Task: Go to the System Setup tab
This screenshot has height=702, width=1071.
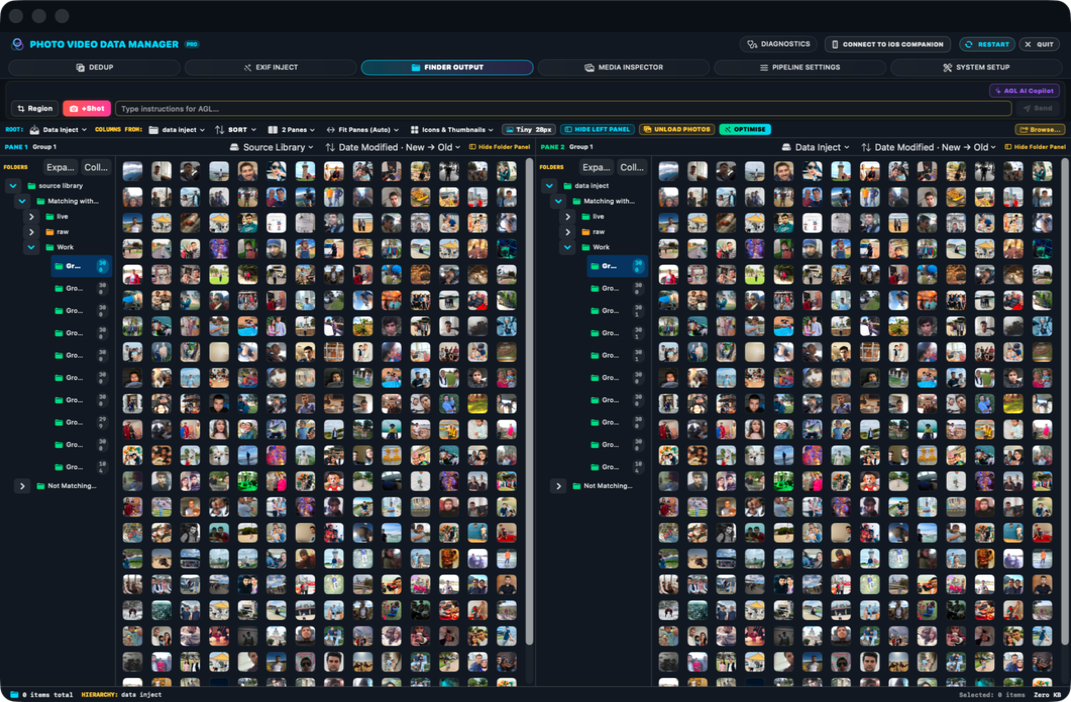Action: click(x=975, y=68)
